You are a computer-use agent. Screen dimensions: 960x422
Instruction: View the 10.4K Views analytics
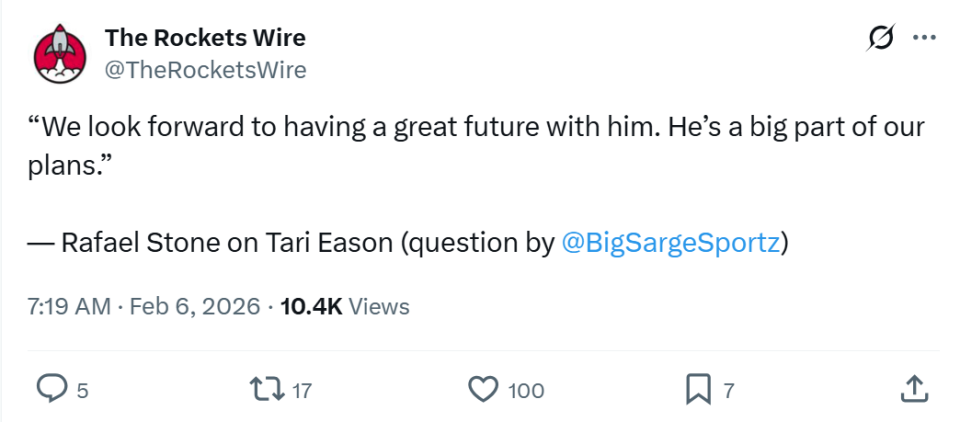pyautogui.click(x=345, y=306)
